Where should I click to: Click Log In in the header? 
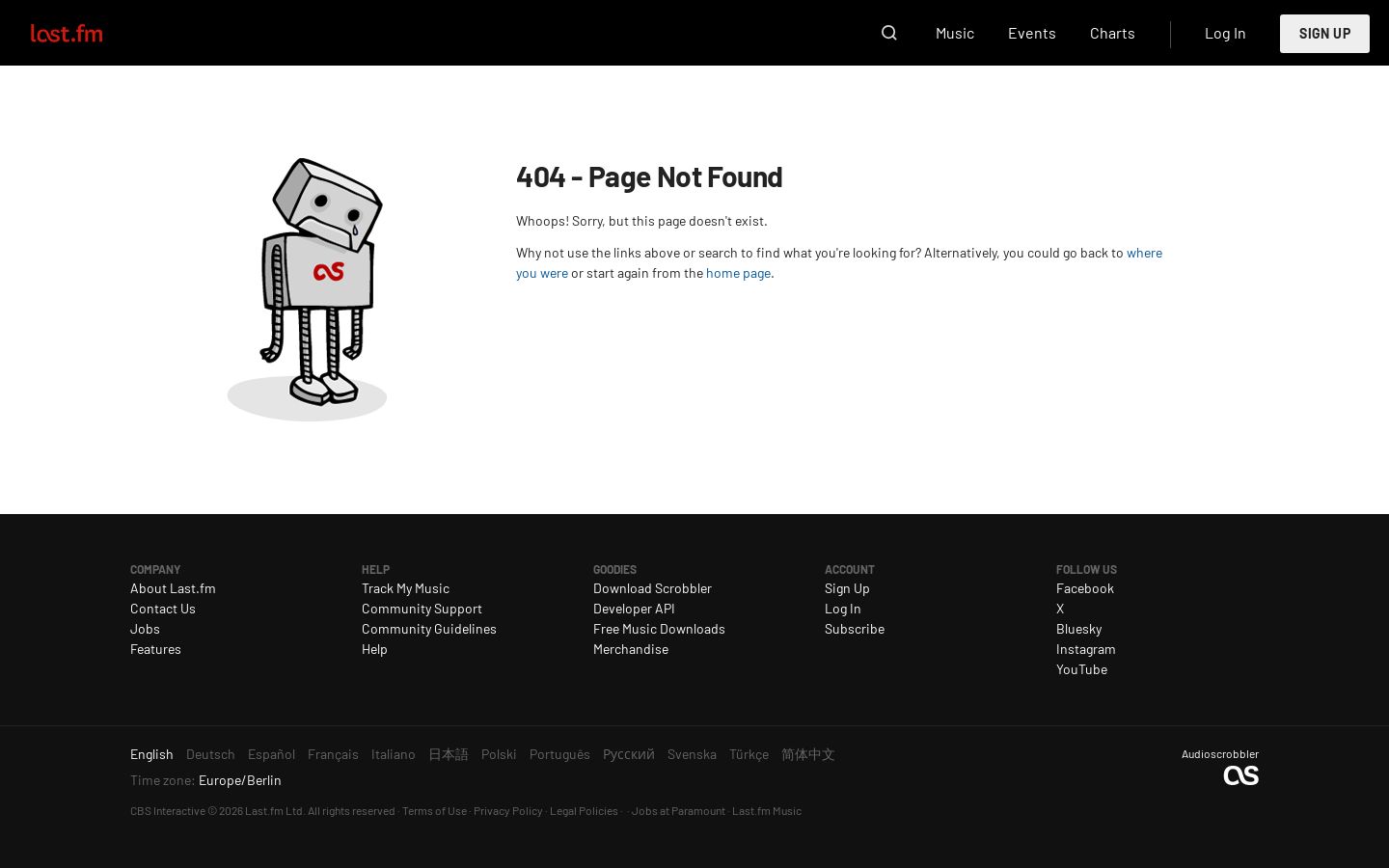1225,33
